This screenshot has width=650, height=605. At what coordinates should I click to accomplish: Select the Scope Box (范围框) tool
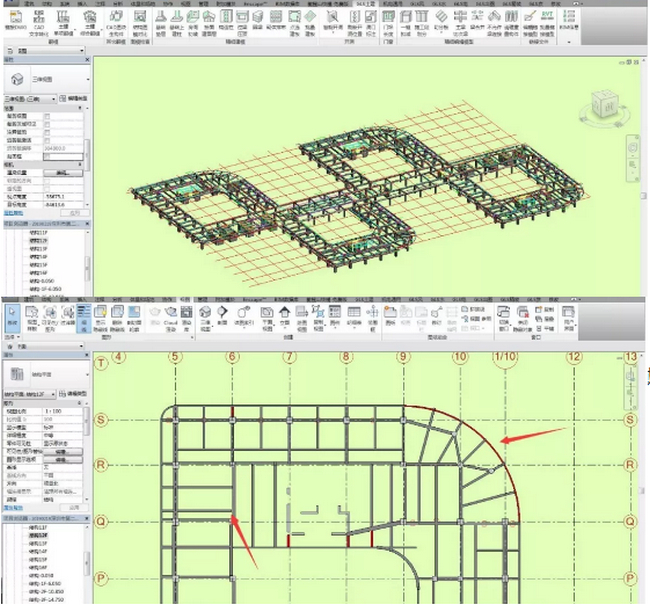tap(373, 318)
